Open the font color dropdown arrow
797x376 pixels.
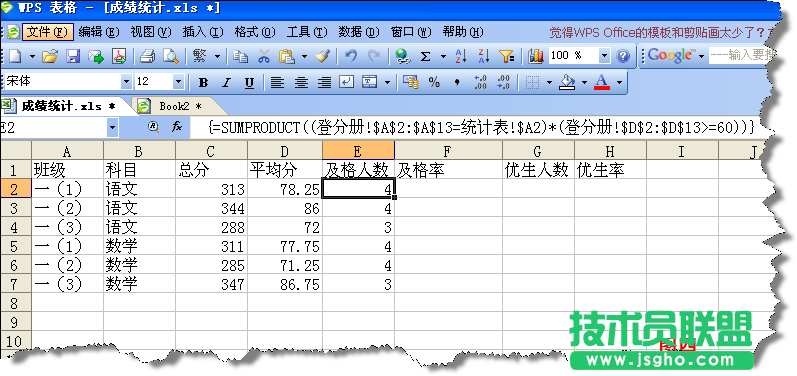[619, 82]
